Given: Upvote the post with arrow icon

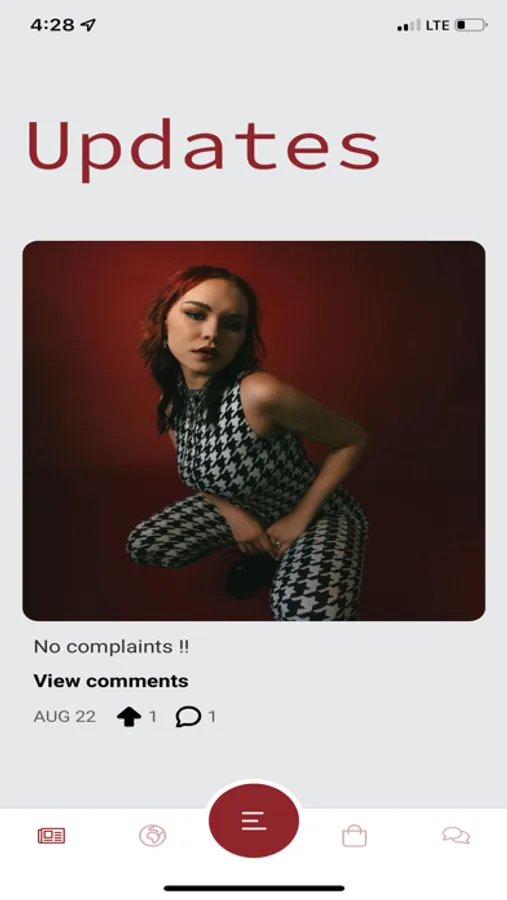Looking at the screenshot, I should pos(129,716).
